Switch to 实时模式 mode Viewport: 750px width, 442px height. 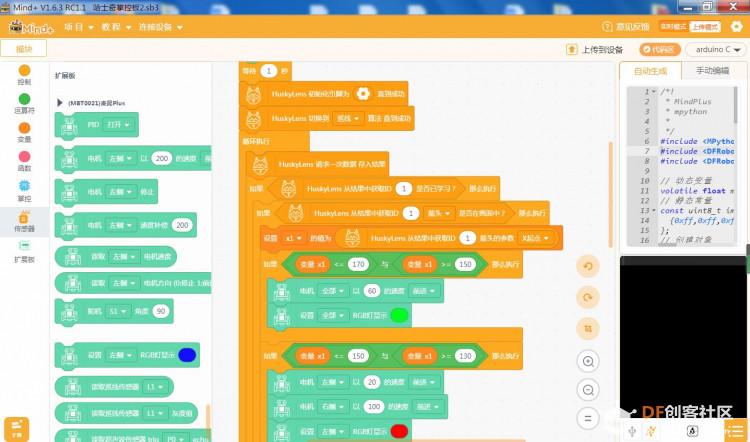pyautogui.click(x=673, y=27)
